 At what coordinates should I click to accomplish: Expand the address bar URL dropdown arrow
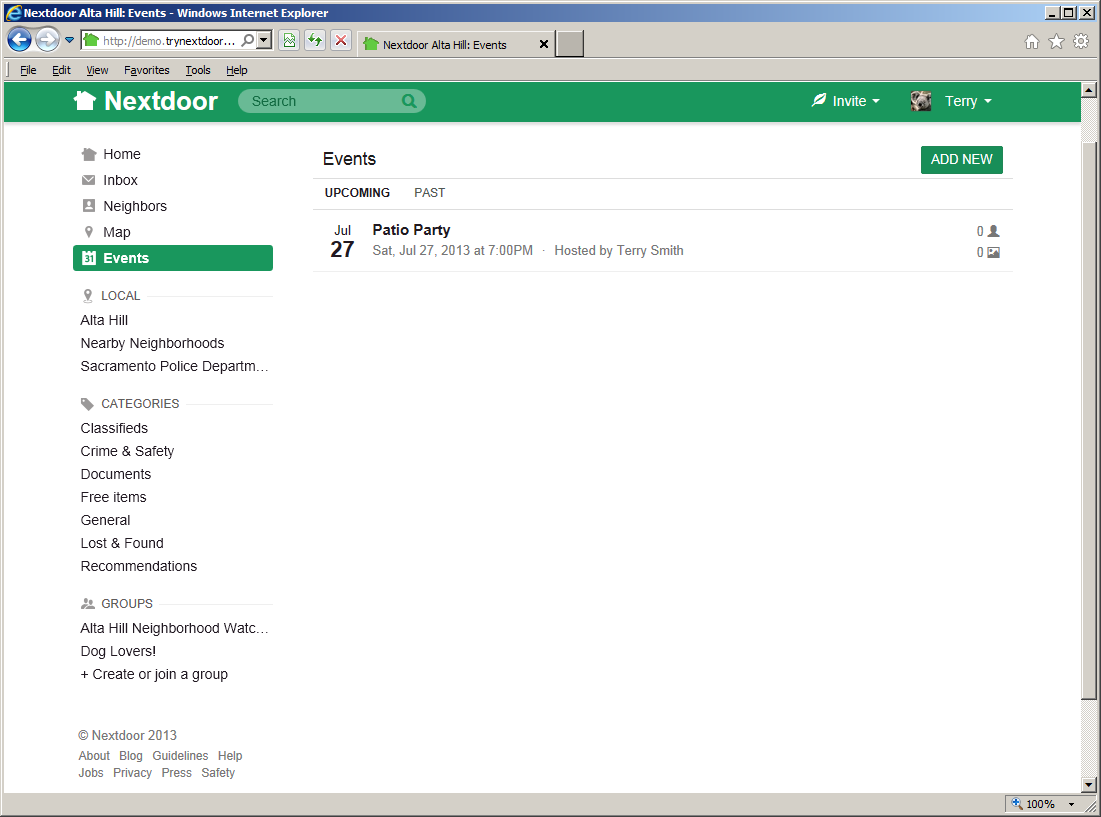264,41
